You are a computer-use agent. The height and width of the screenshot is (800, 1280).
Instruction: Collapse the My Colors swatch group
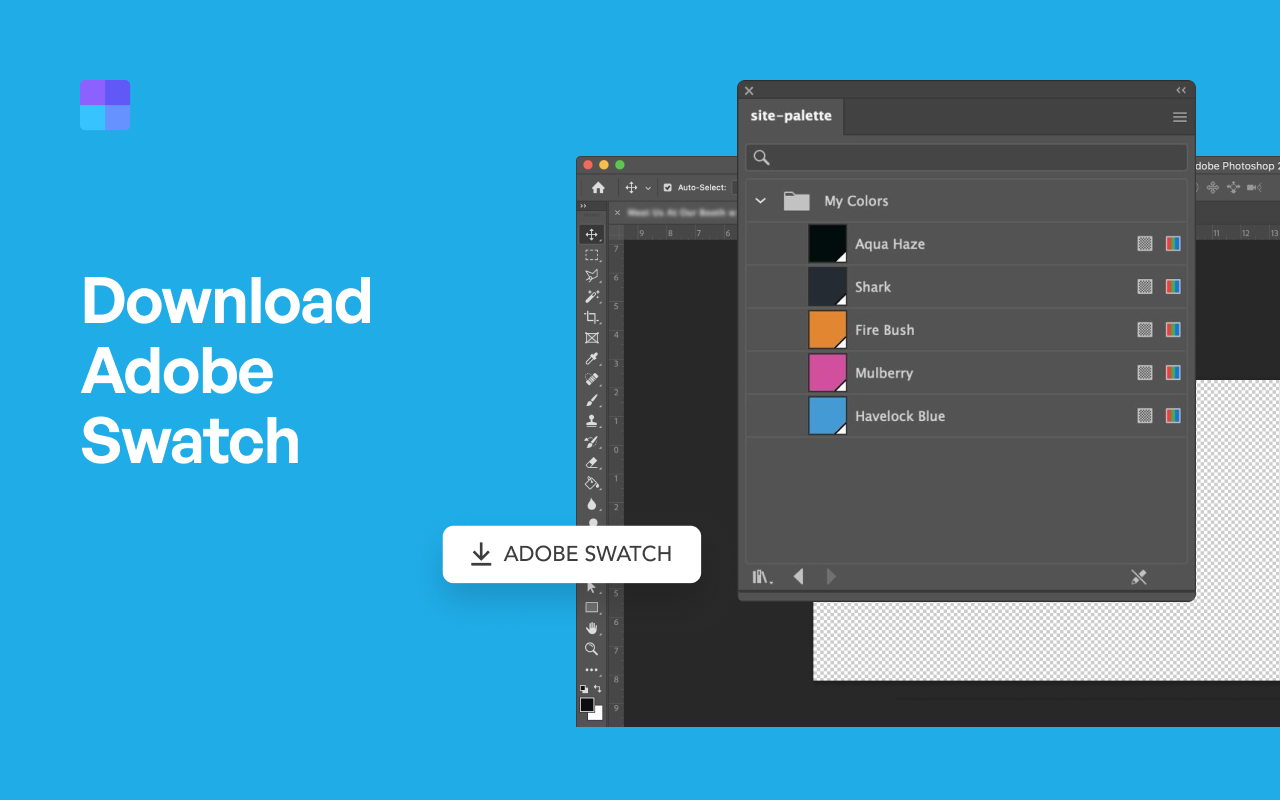click(760, 201)
